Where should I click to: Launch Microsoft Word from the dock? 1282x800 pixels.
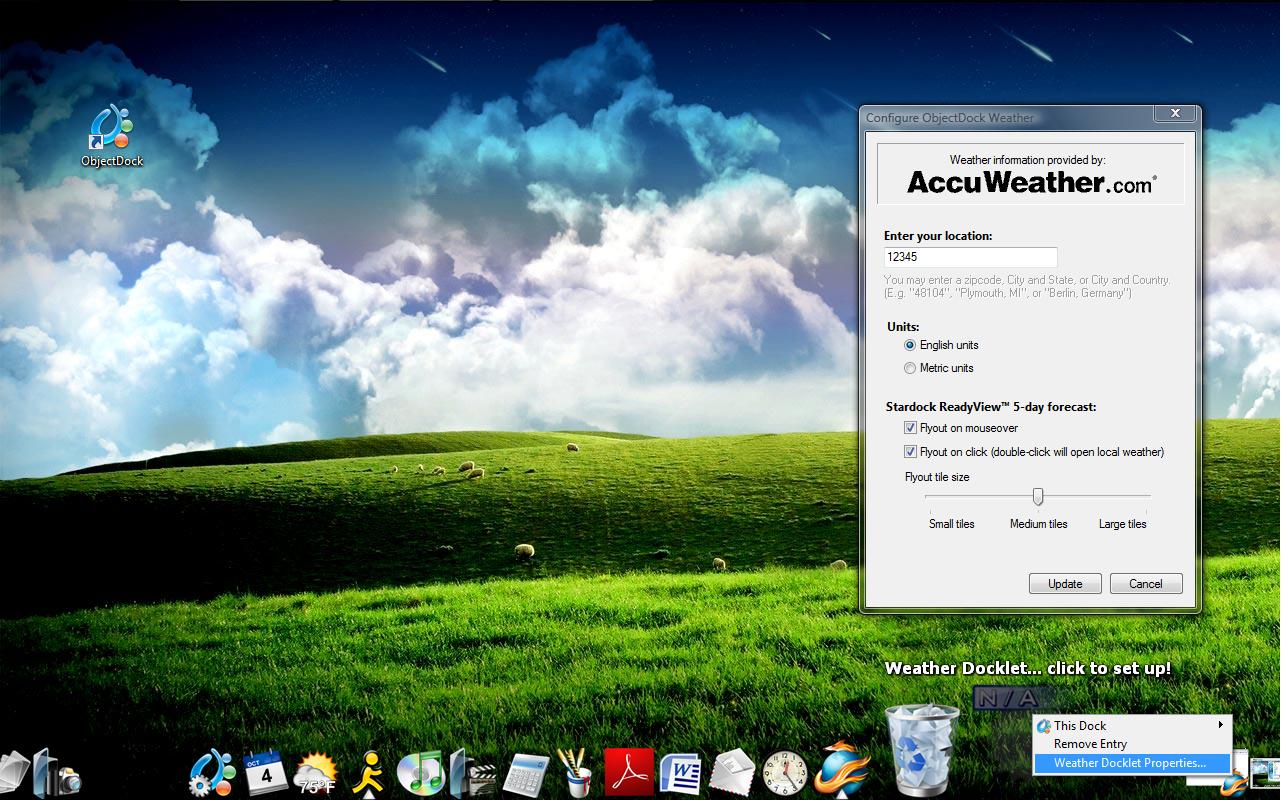coord(681,773)
